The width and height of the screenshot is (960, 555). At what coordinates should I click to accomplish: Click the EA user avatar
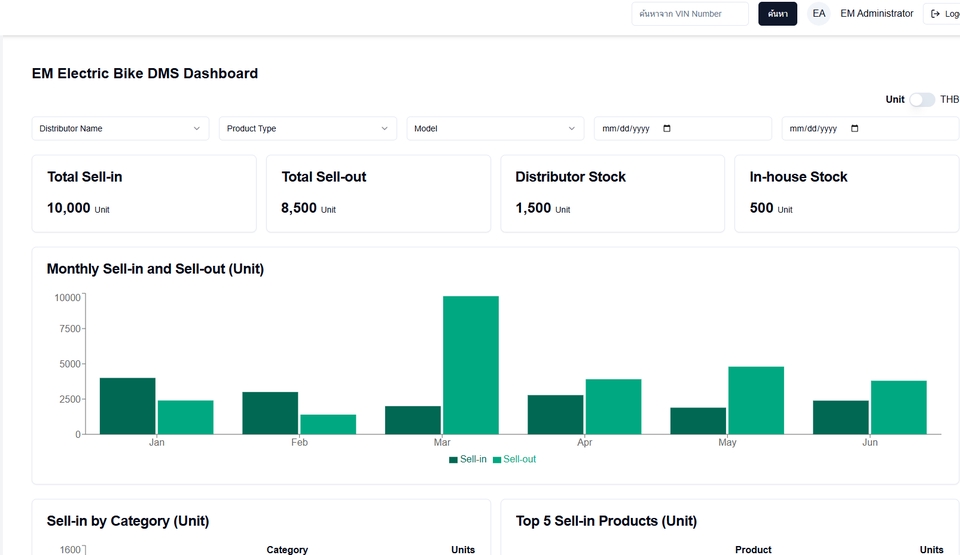[x=819, y=14]
